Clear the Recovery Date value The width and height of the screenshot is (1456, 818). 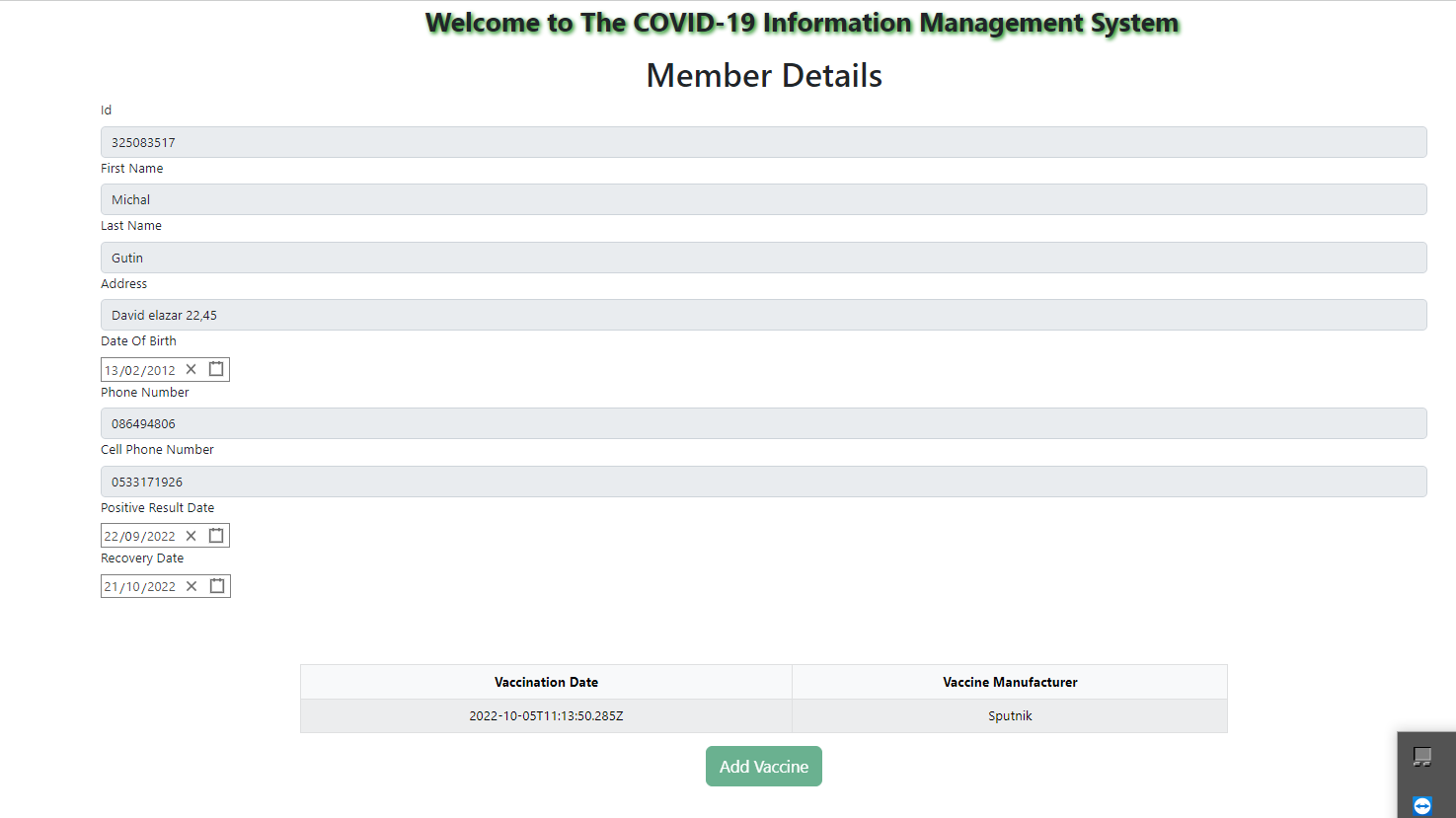[x=192, y=585]
